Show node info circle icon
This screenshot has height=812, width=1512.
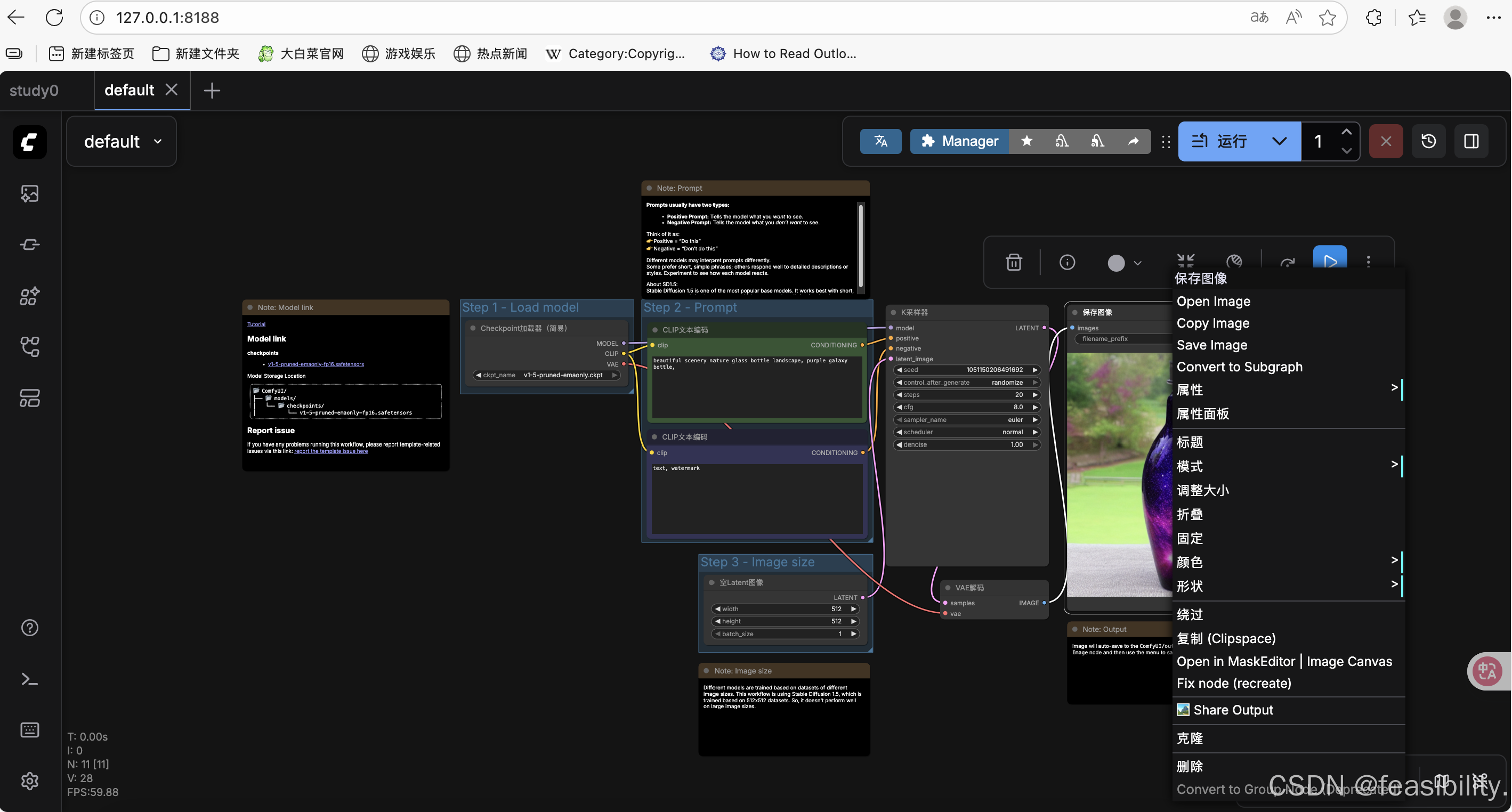(1067, 262)
